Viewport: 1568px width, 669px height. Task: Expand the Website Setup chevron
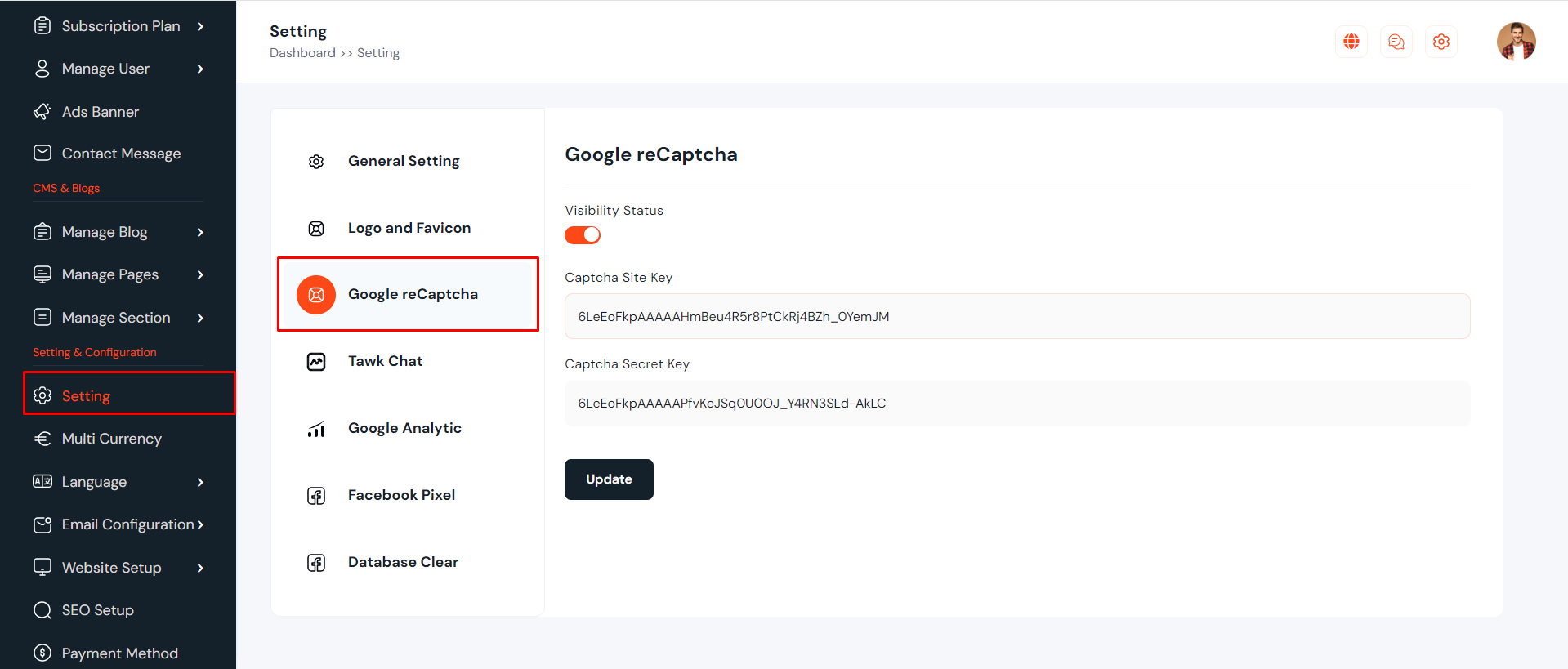pos(200,568)
